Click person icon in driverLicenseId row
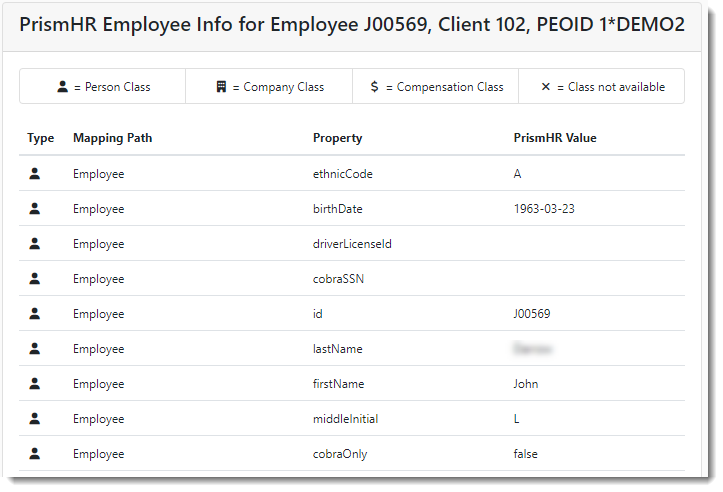 tap(35, 244)
